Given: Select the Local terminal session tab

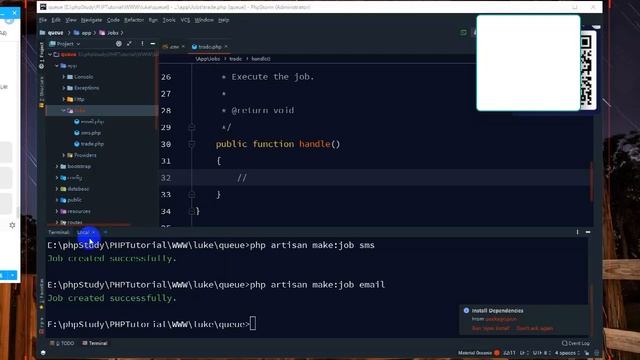Looking at the screenshot, I should (83, 232).
